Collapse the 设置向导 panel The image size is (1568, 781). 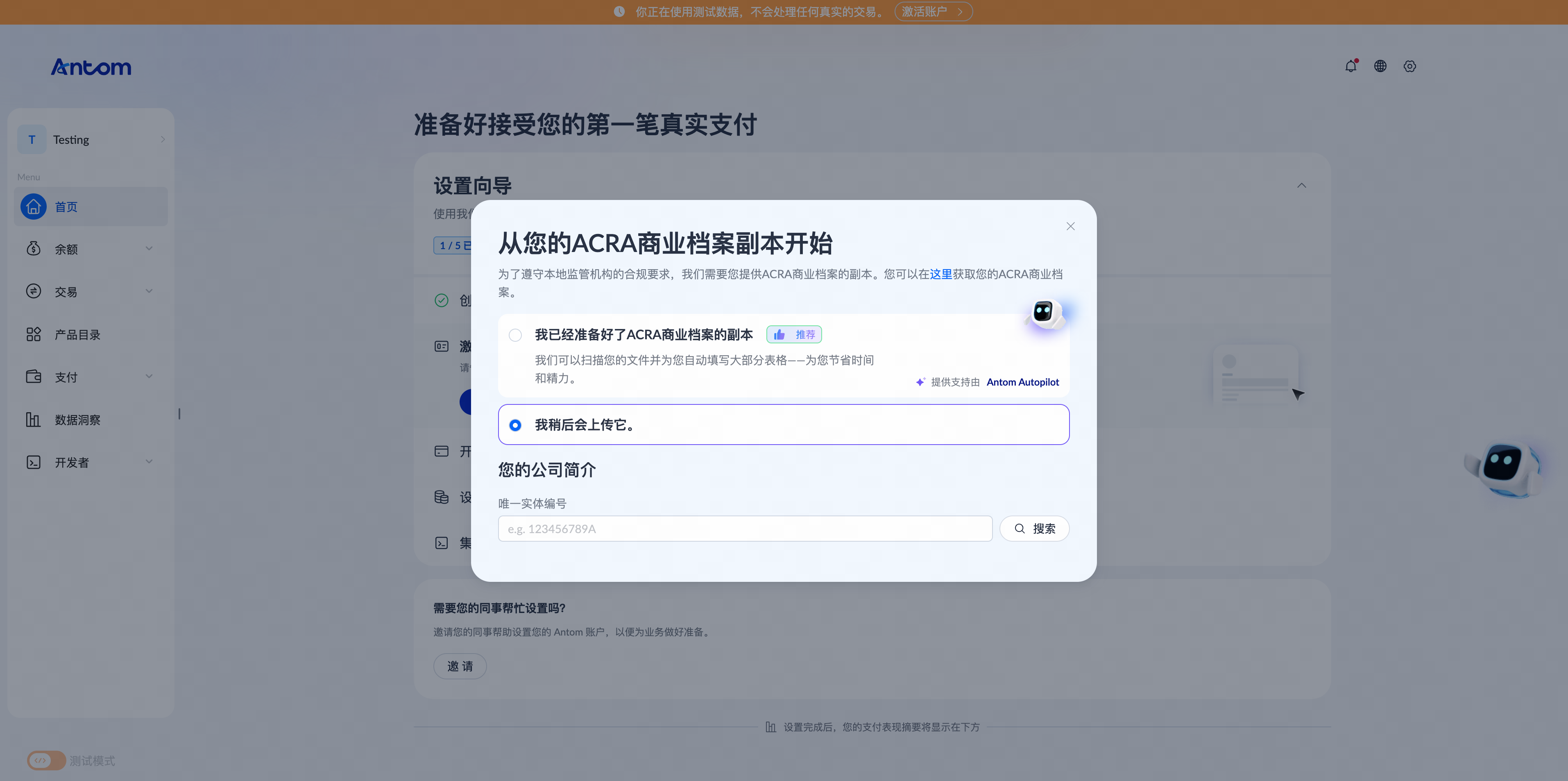pyautogui.click(x=1301, y=186)
